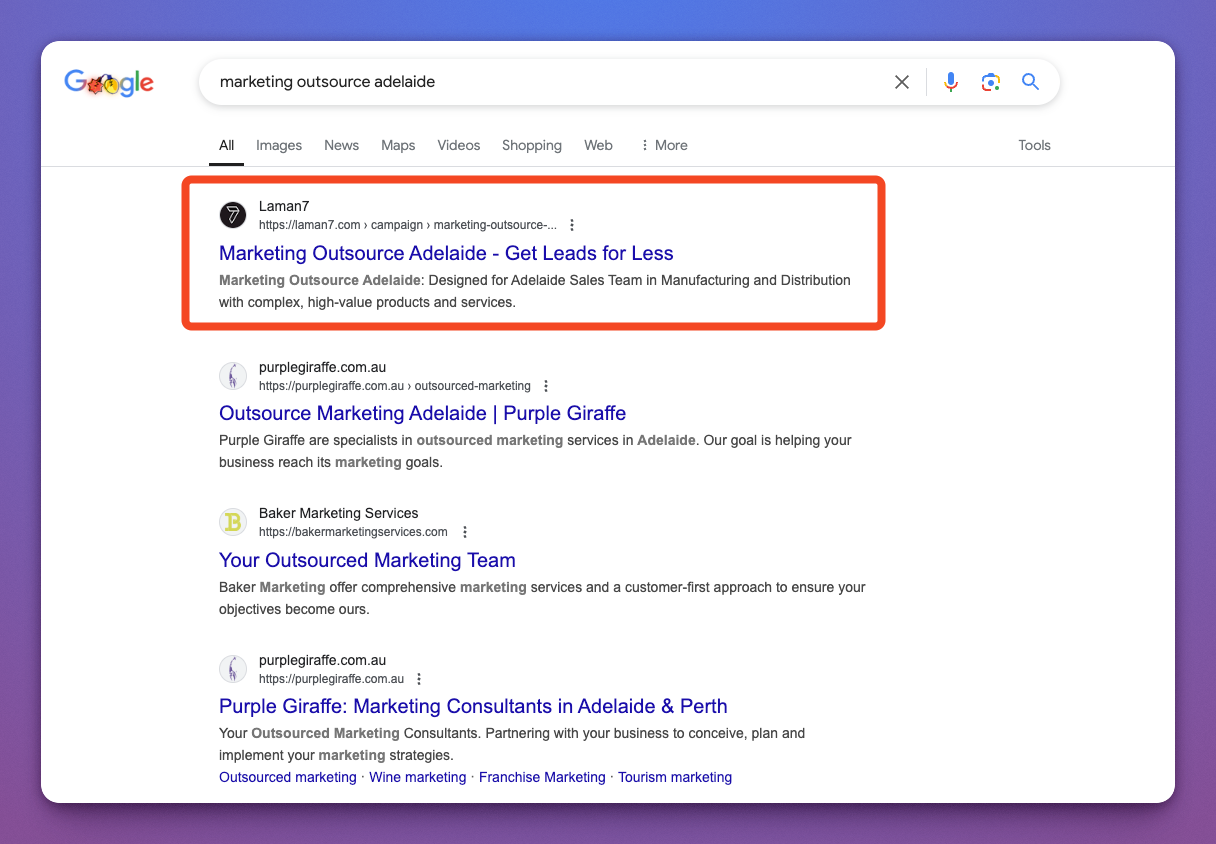Screen dimensions: 1216x844
Task: Open Google Lens image search
Action: tap(990, 82)
